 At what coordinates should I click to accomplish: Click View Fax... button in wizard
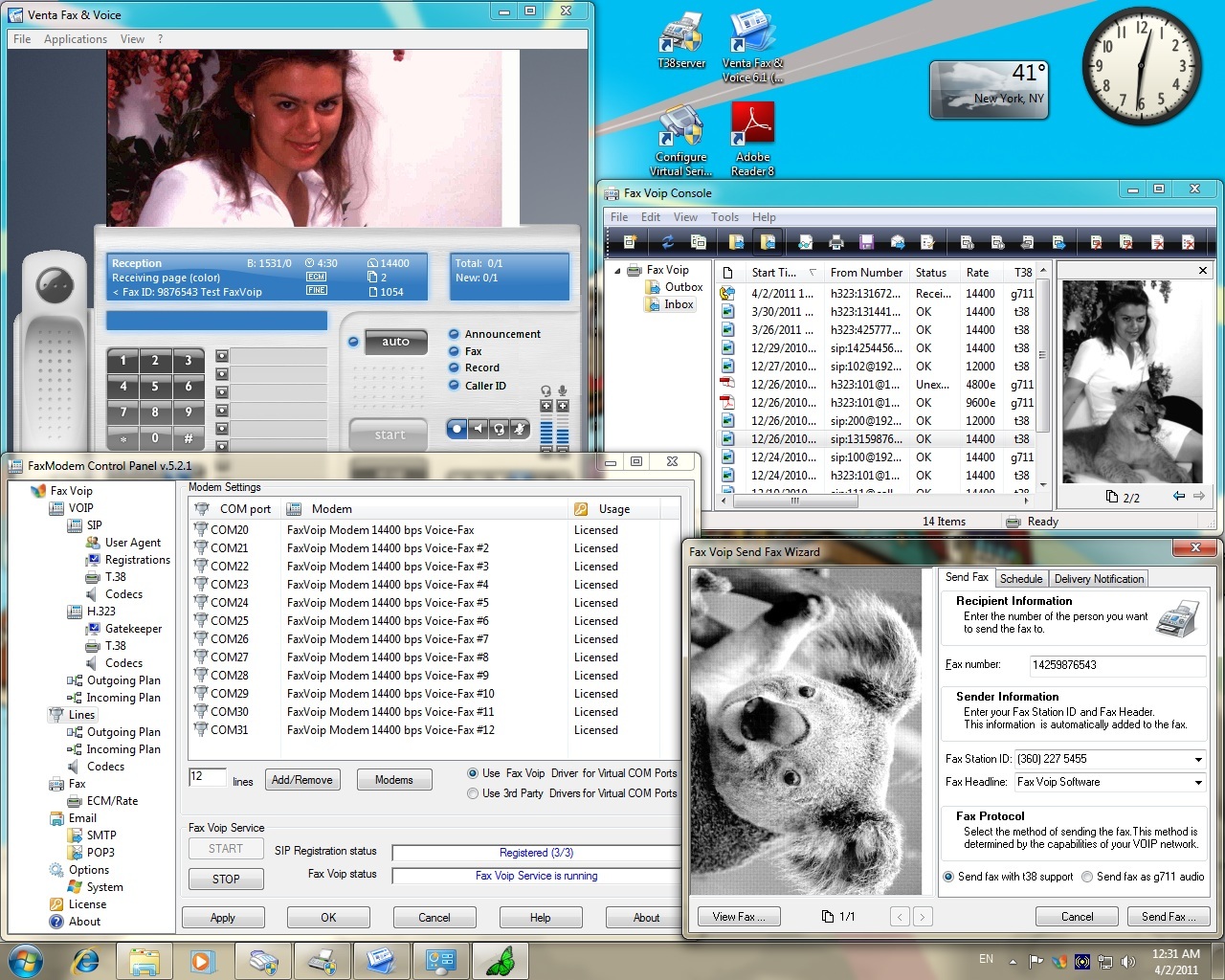tap(739, 916)
